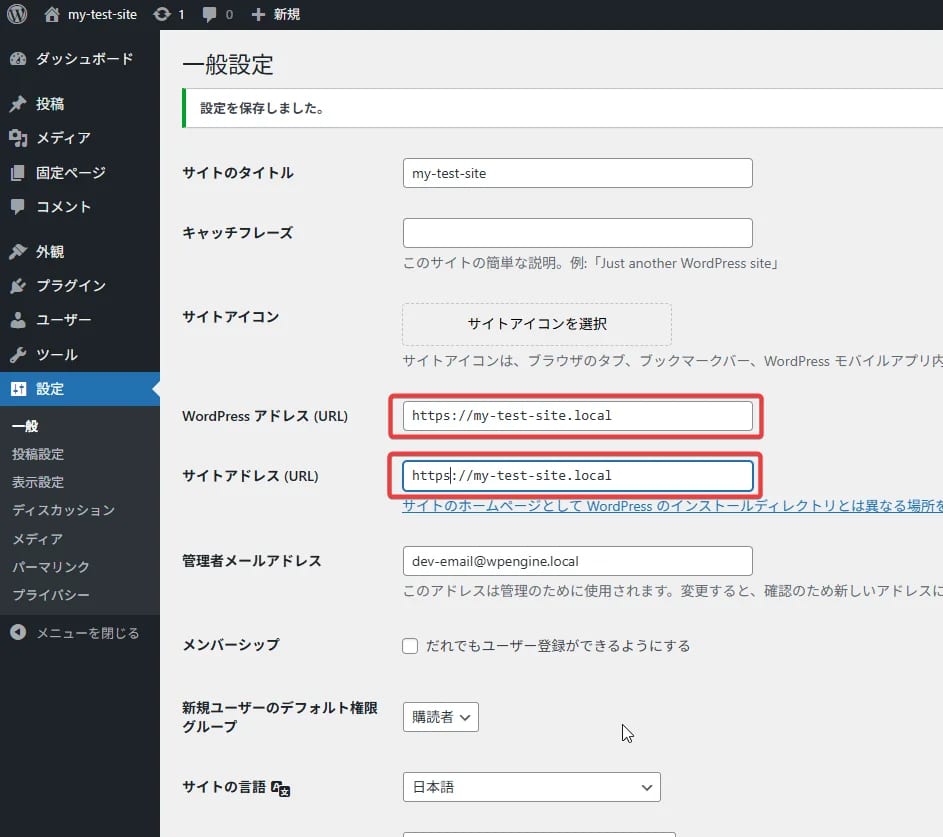Click the WordPress logo in the top bar
The height and width of the screenshot is (837, 943).
[16, 14]
